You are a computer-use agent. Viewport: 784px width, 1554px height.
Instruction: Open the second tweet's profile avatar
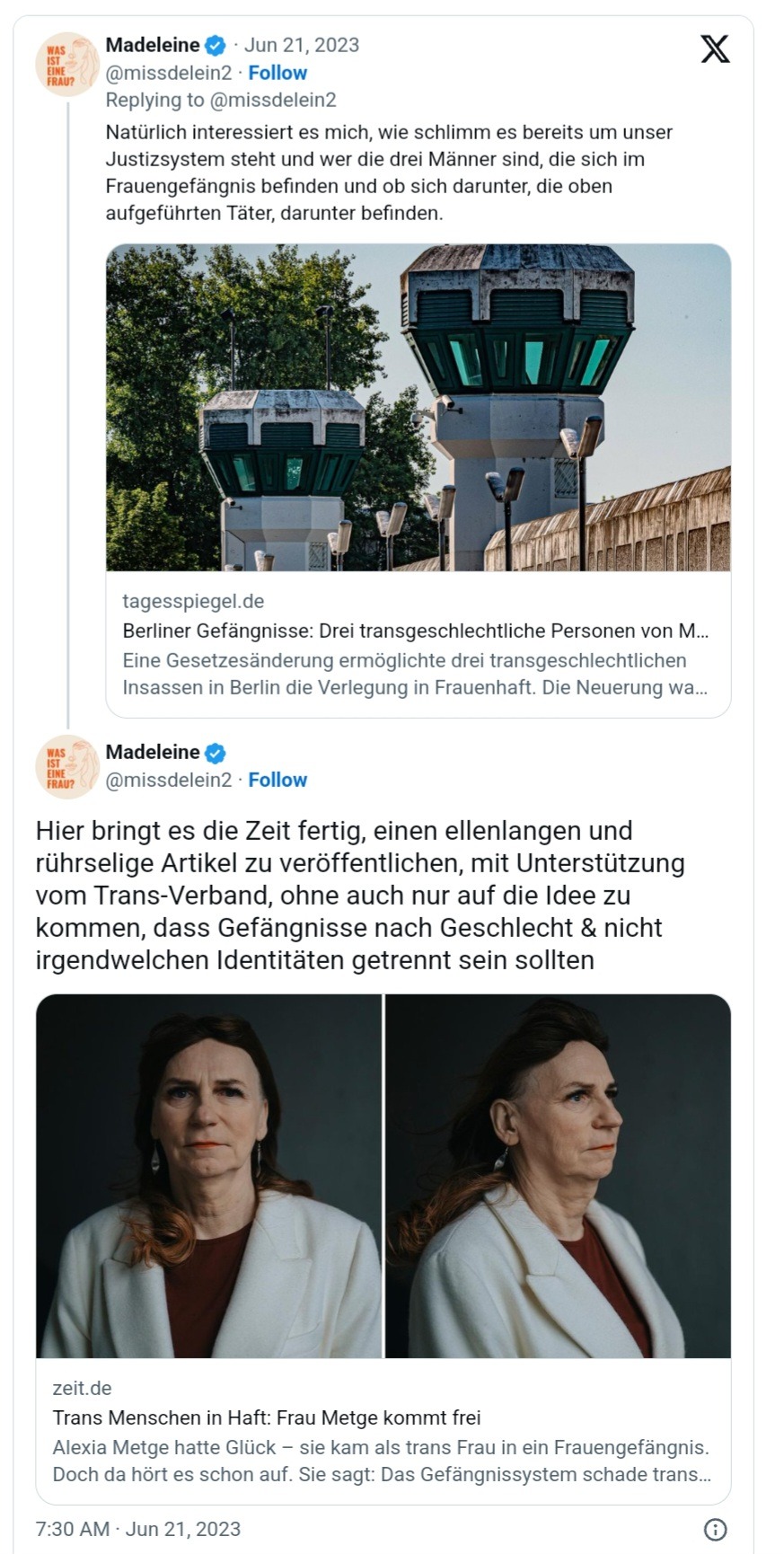point(67,767)
